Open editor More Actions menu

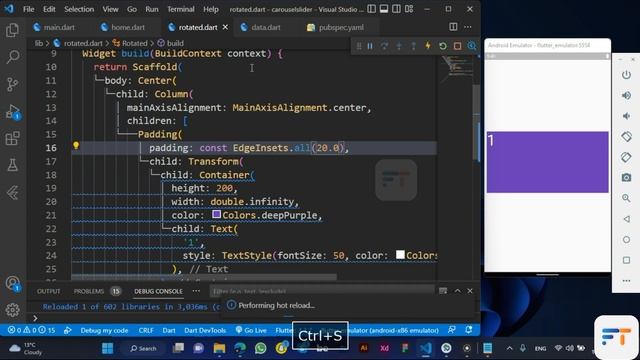point(468,27)
